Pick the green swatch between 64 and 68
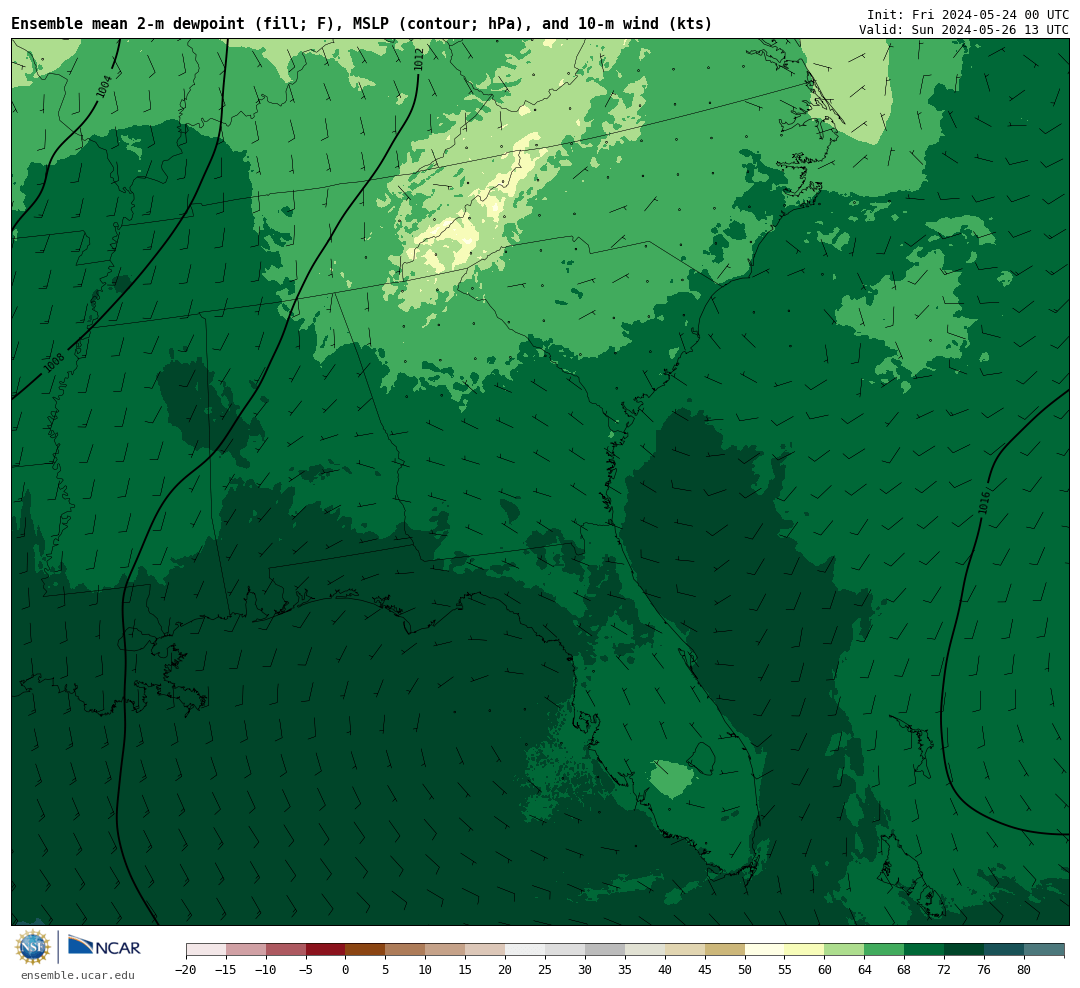Image resolution: width=1080 pixels, height=988 pixels. (885, 950)
